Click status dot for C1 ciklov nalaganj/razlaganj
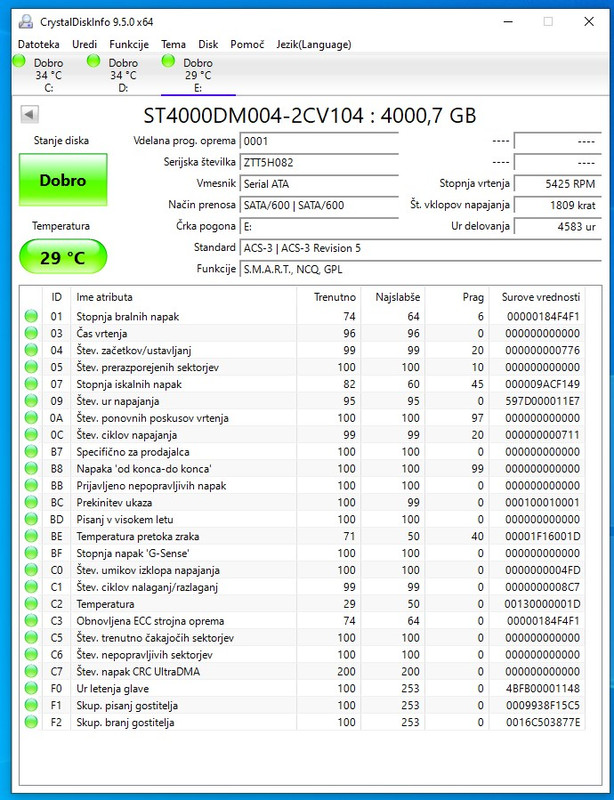This screenshot has height=800, width=614. pos(31,587)
